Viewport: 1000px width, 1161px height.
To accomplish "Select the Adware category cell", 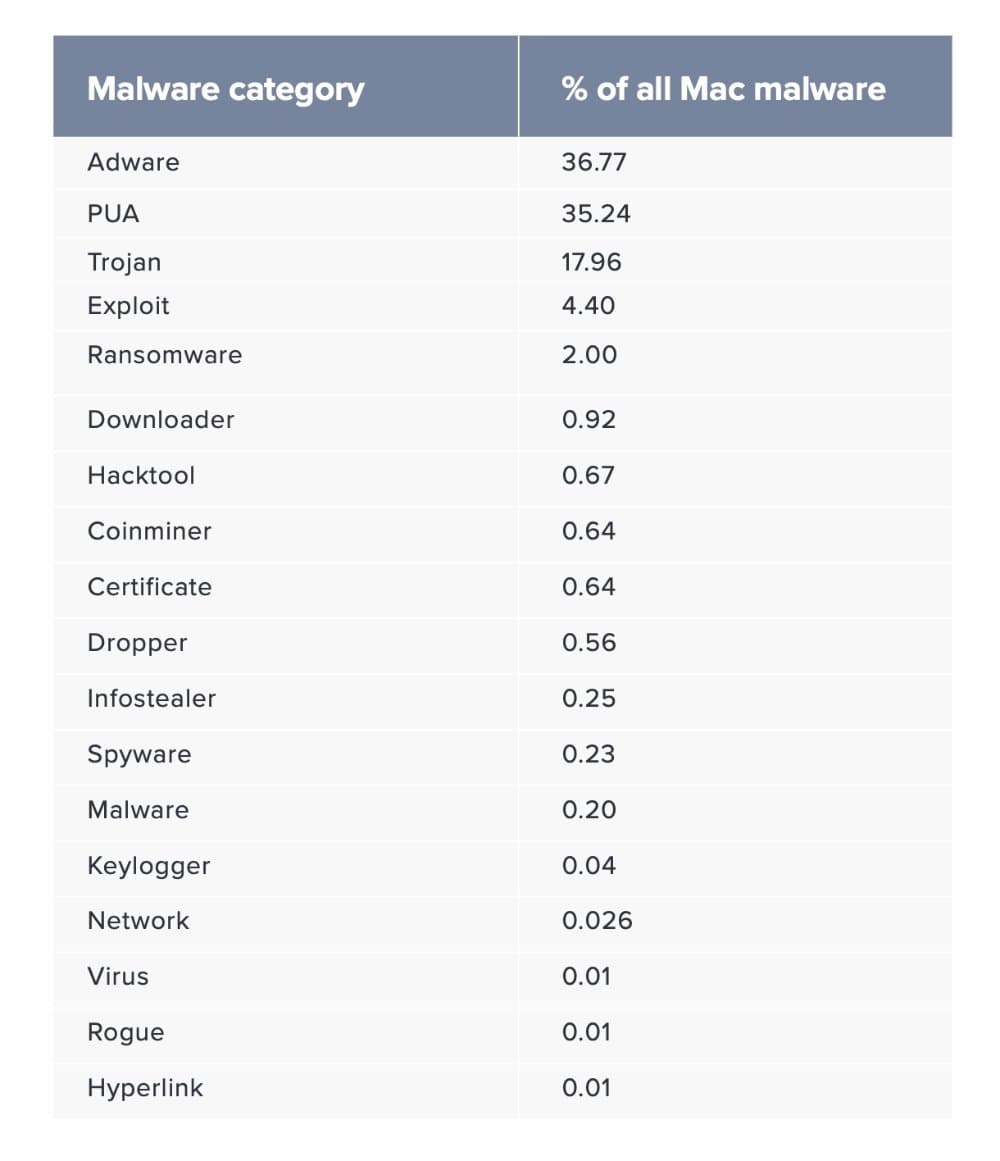I will [134, 162].
